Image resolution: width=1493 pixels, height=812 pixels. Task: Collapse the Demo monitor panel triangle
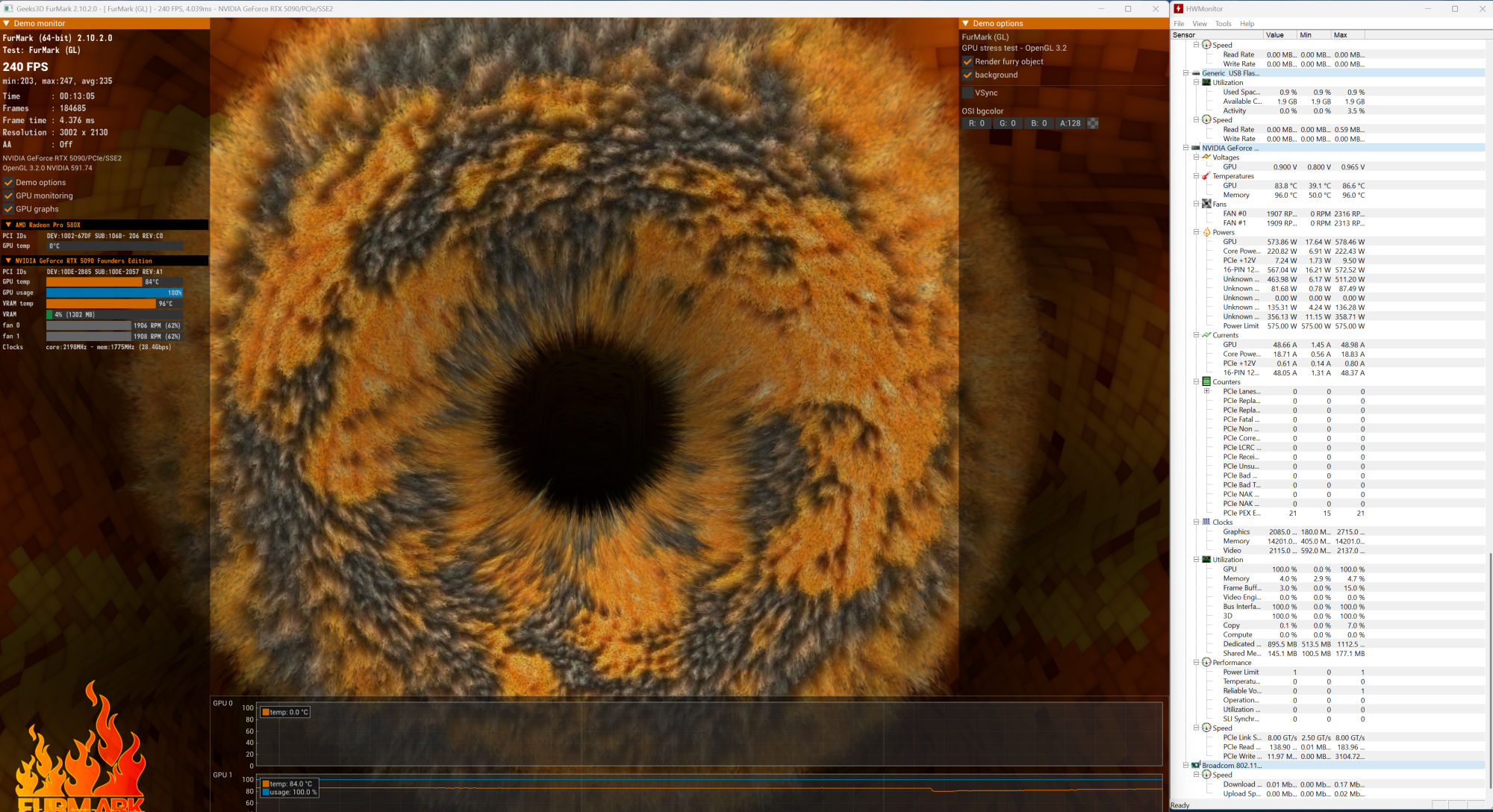click(7, 23)
